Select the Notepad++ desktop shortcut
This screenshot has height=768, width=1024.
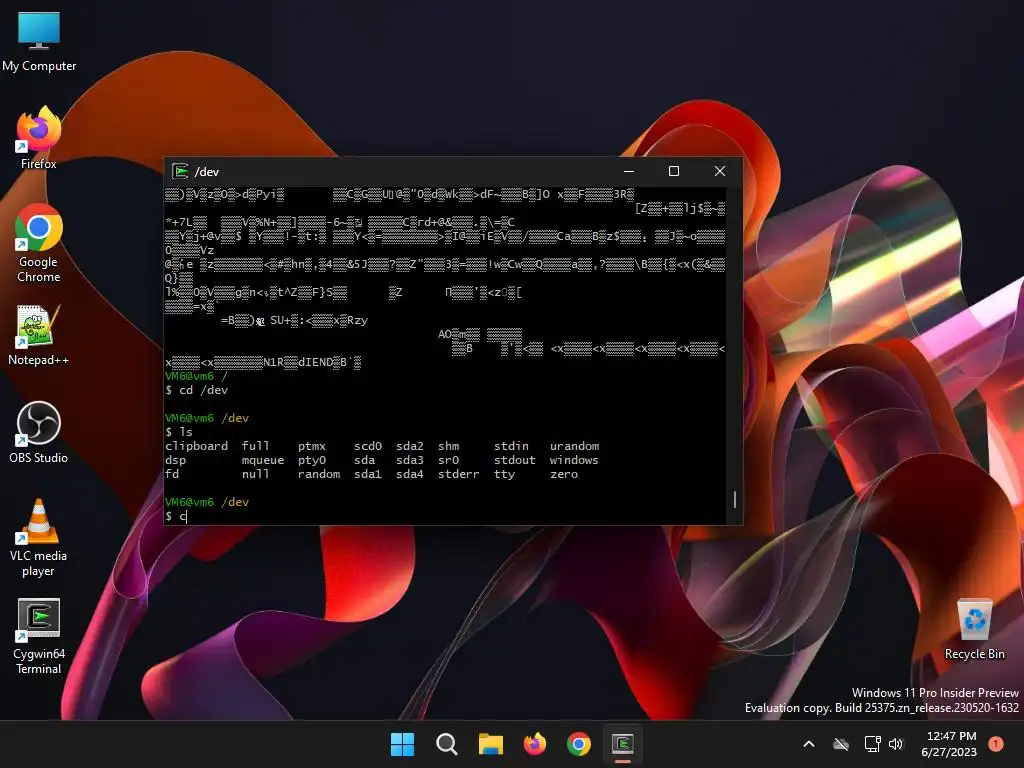click(x=39, y=335)
